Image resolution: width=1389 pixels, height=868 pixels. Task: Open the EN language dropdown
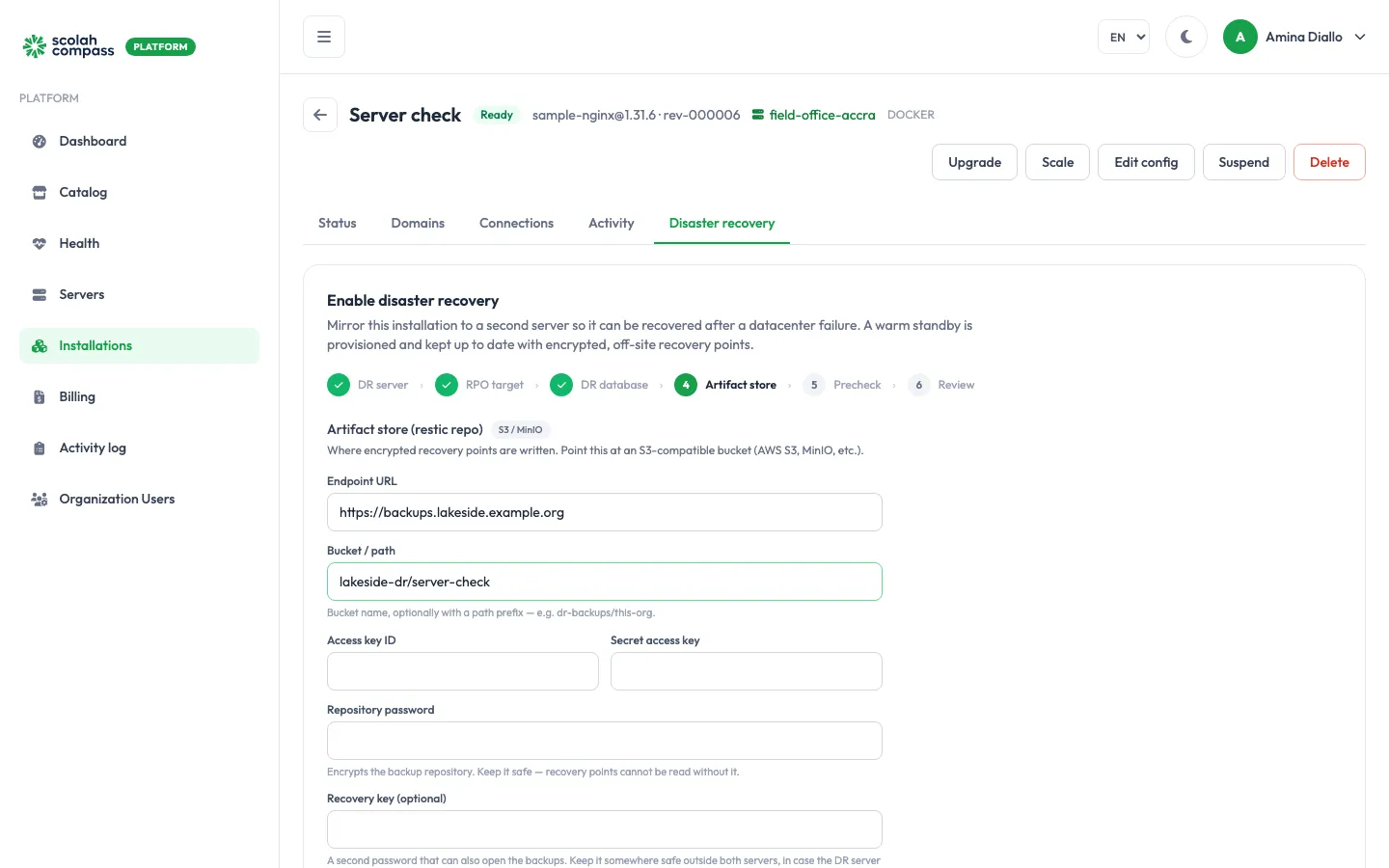point(1124,37)
